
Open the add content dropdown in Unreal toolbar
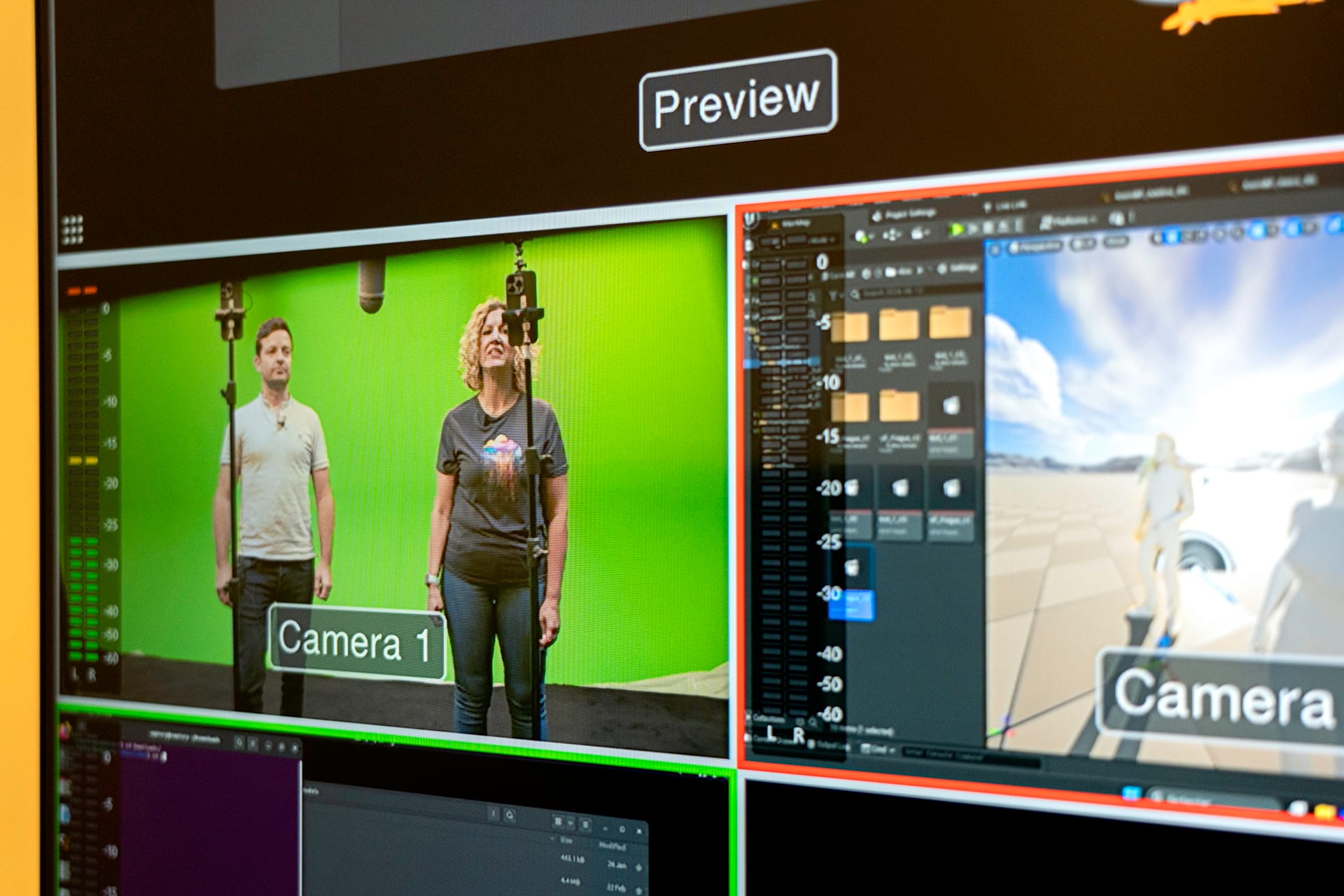point(864,236)
